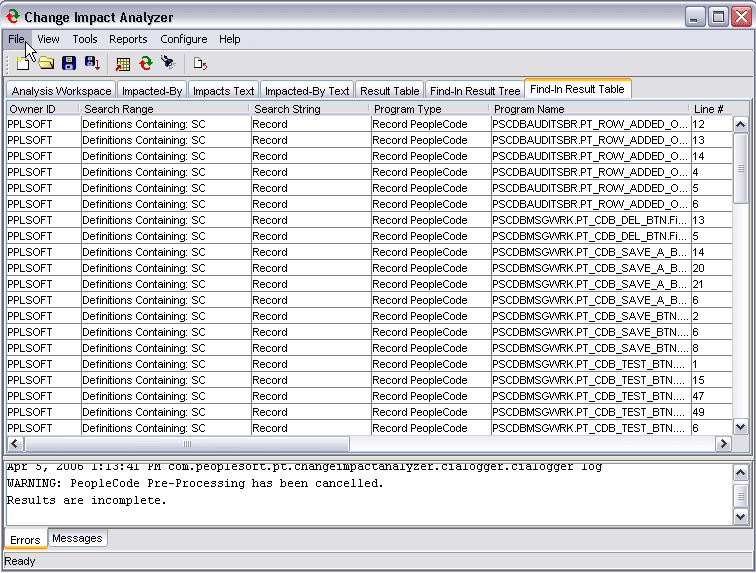Open the Reports menu
The image size is (756, 573).
(x=128, y=39)
